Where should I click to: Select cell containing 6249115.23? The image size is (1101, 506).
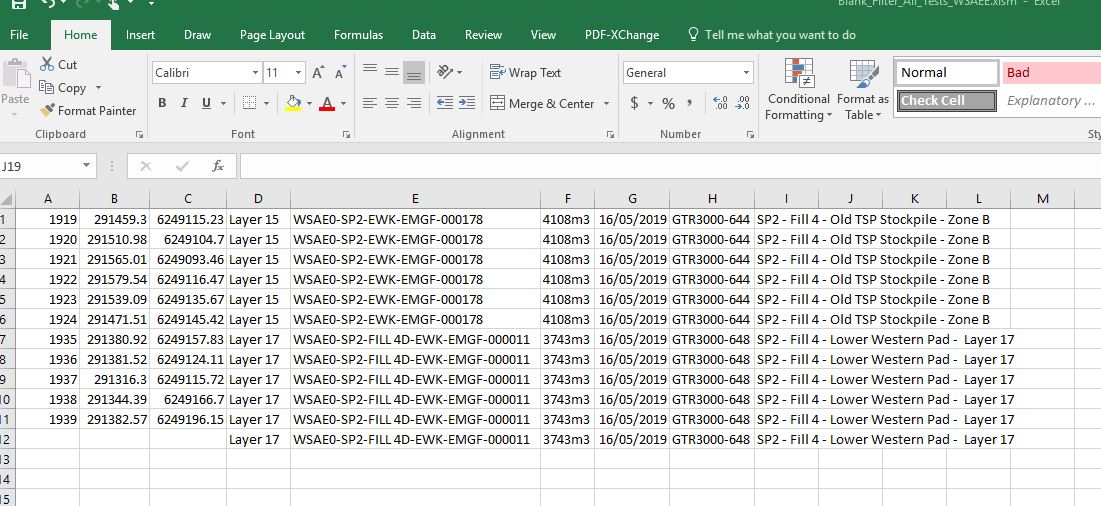(x=188, y=220)
